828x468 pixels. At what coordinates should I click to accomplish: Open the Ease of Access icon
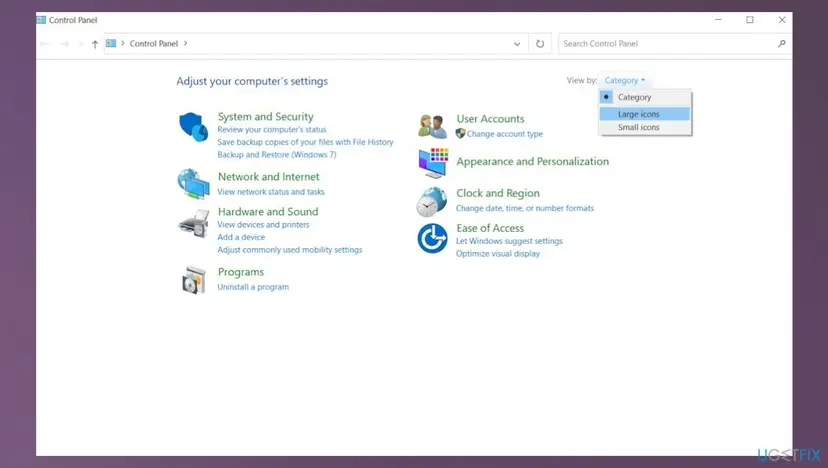[x=432, y=238]
